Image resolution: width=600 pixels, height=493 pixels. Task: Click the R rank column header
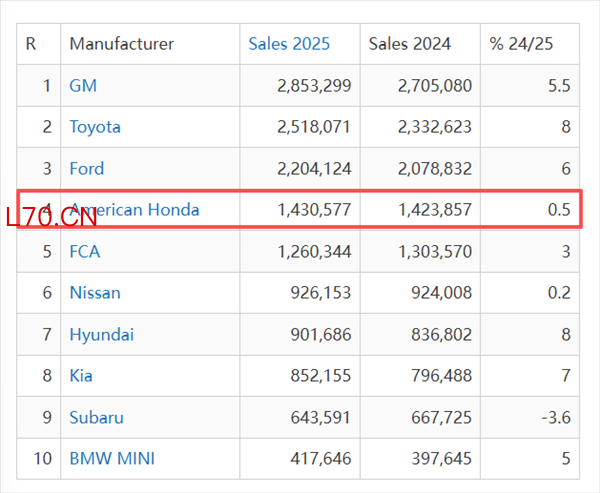coord(31,44)
